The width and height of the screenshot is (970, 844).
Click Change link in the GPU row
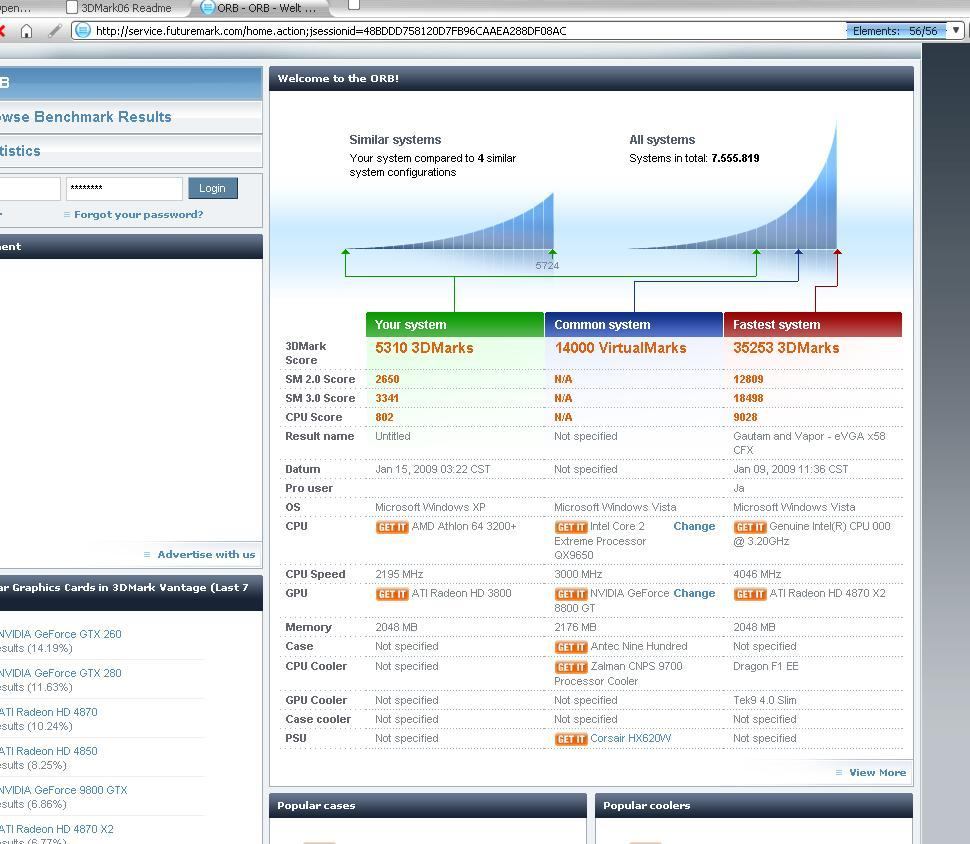click(x=694, y=593)
